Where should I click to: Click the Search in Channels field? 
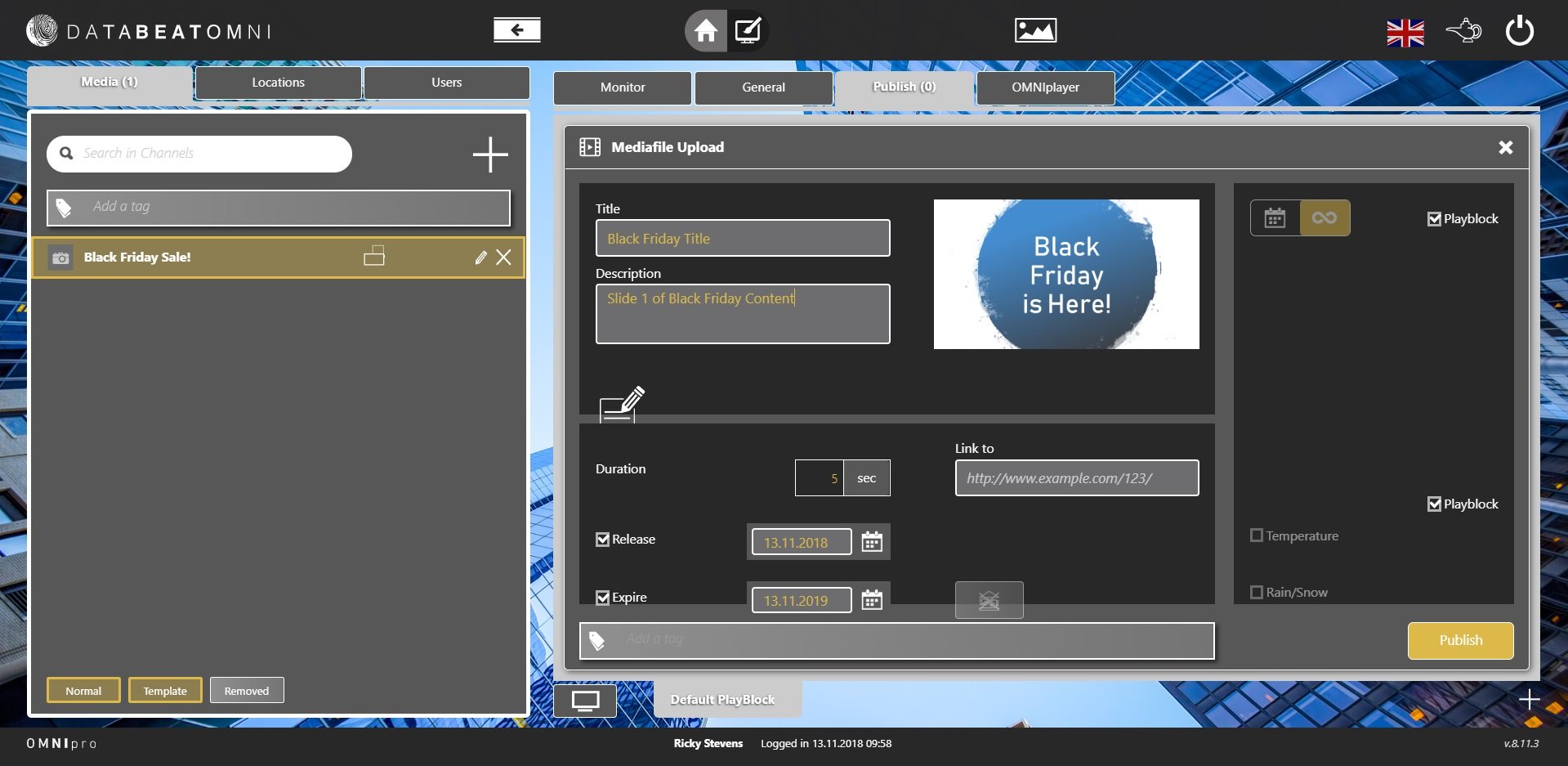(199, 154)
